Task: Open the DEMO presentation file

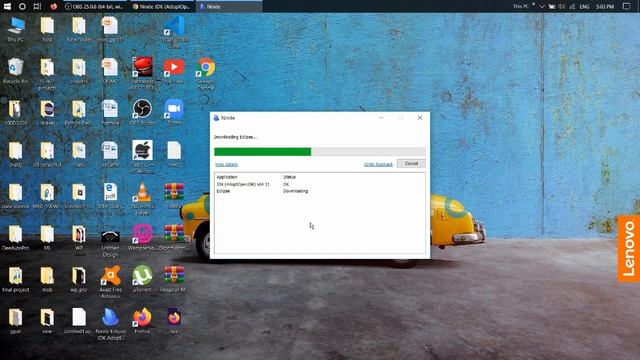Action: [x=110, y=71]
